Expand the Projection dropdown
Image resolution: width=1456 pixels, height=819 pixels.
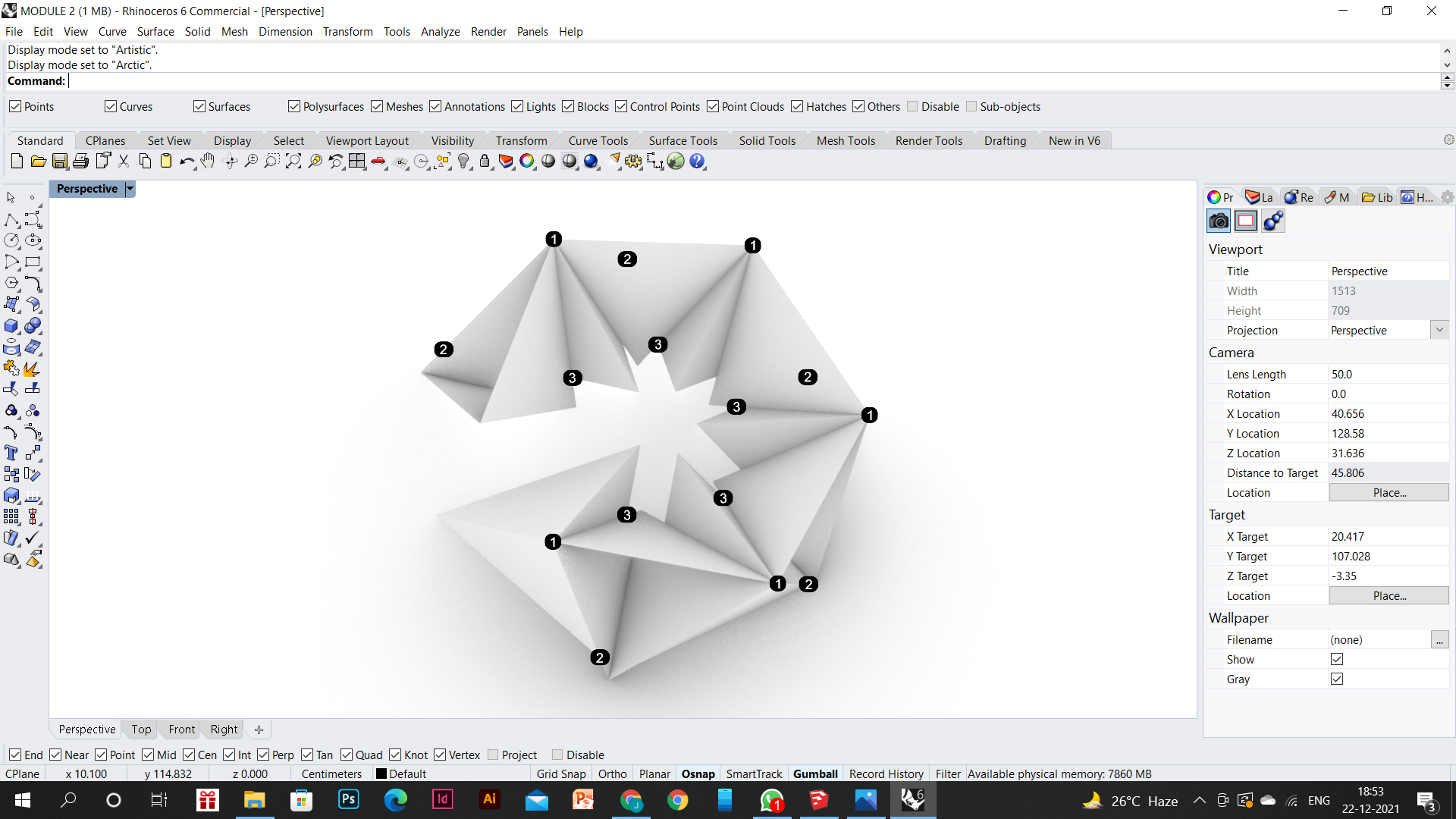pos(1439,330)
